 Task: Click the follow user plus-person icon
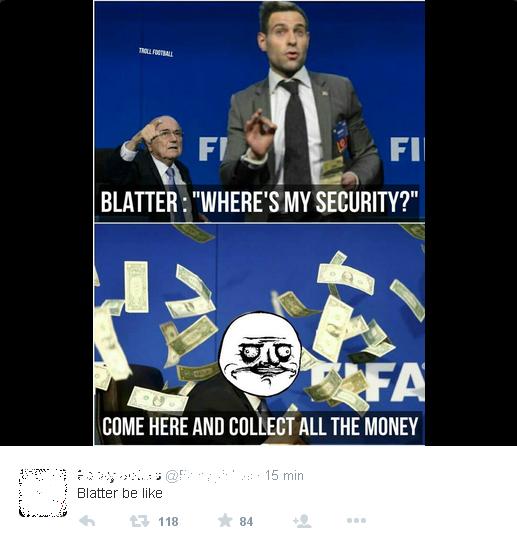(x=302, y=521)
